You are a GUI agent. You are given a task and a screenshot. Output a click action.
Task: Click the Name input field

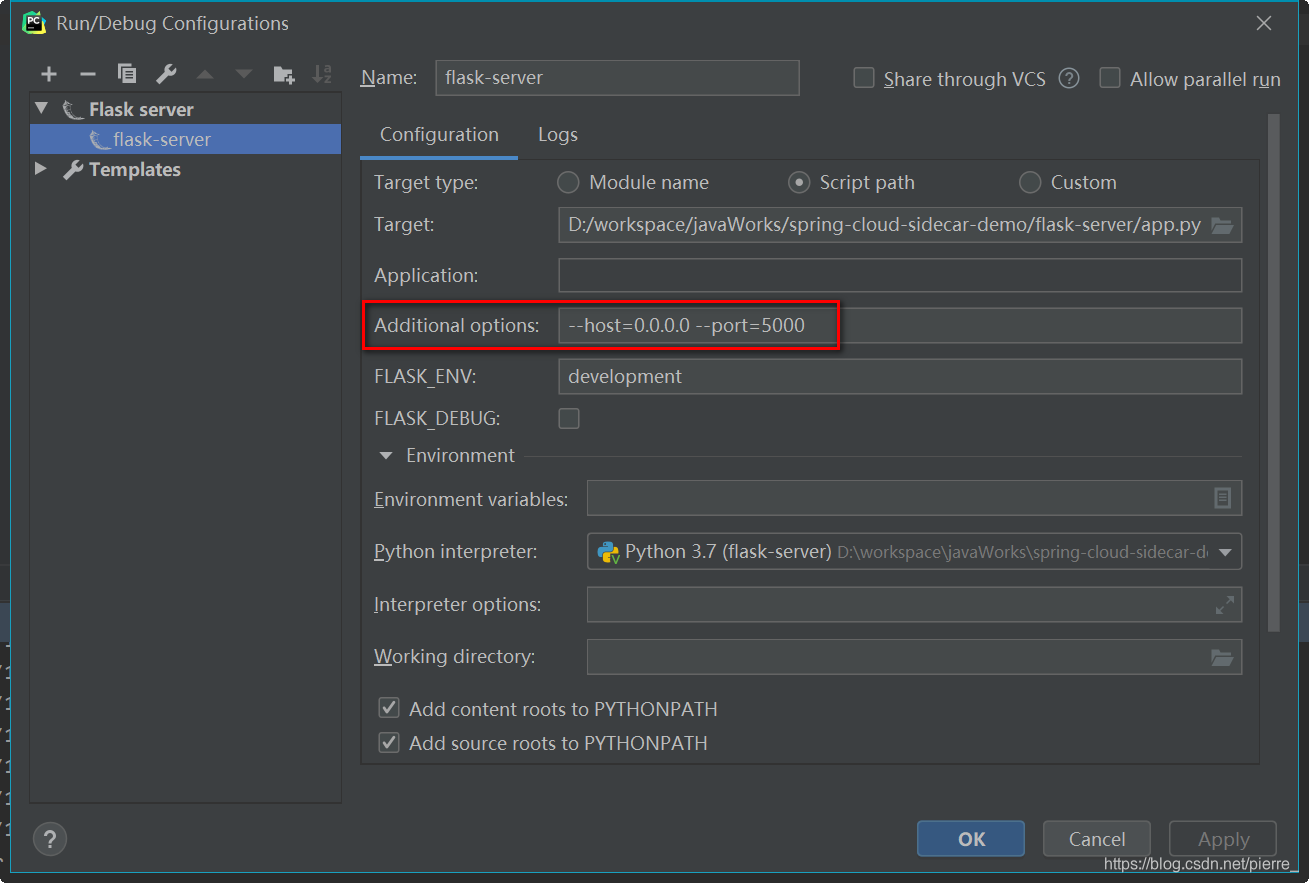pos(617,78)
